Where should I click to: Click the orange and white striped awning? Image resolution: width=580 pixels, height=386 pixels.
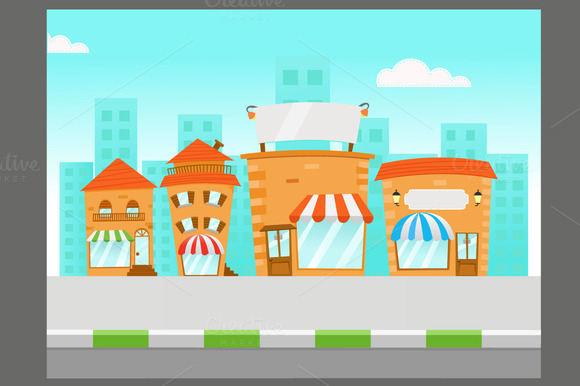point(331,209)
